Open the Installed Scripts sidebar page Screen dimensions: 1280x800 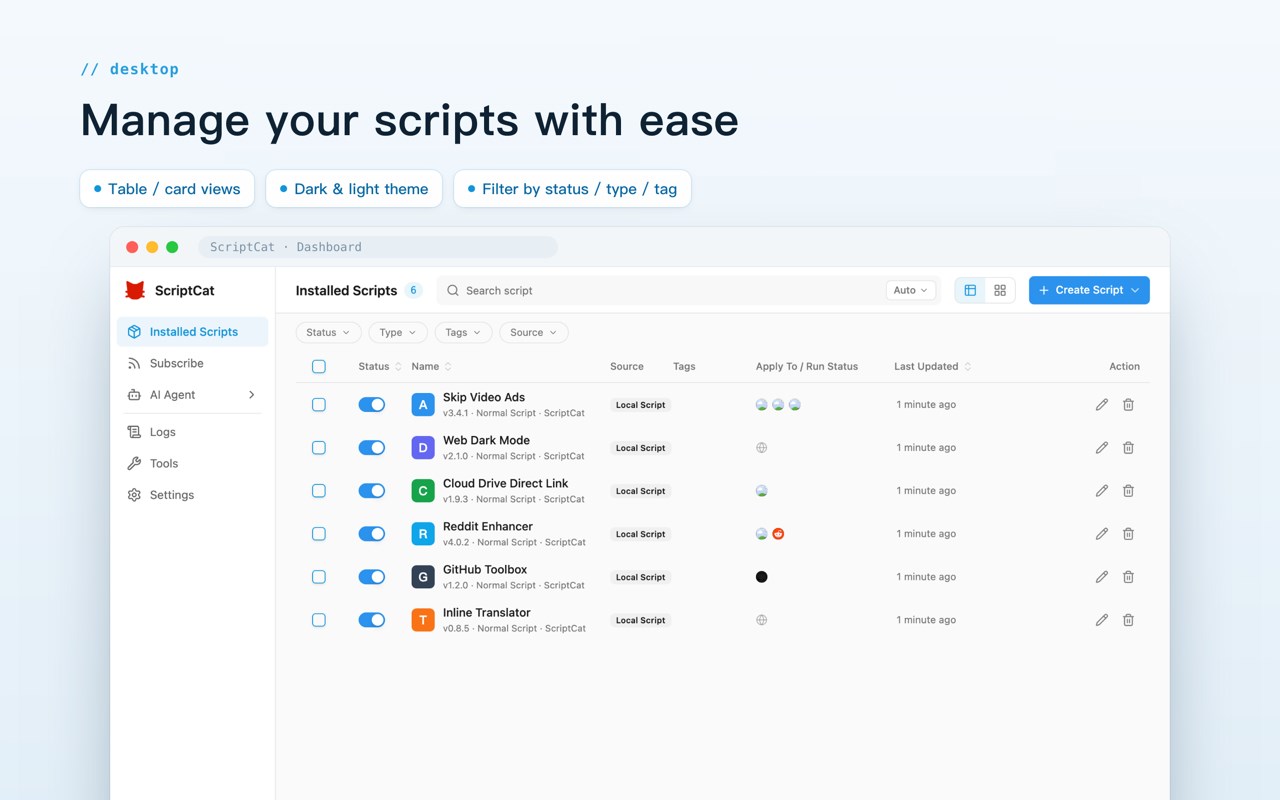(193, 332)
